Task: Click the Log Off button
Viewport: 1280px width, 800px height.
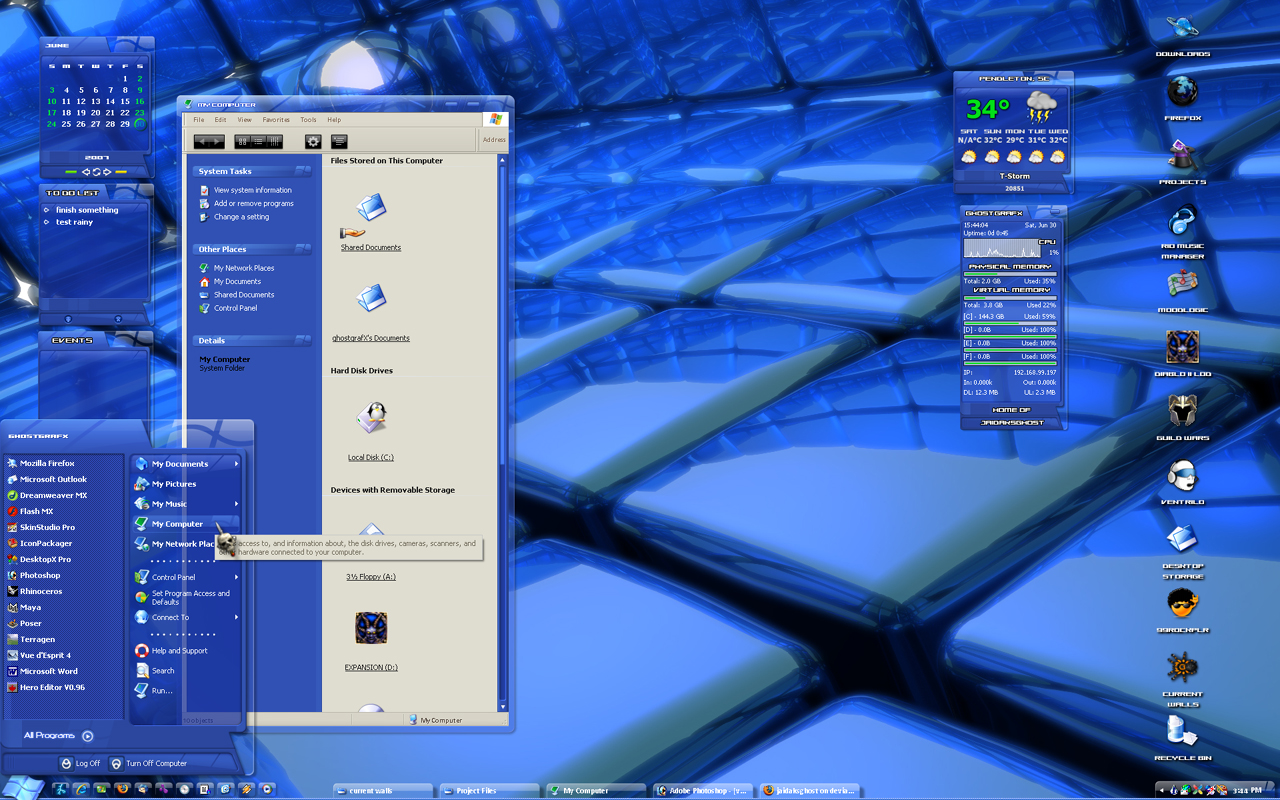Action: [81, 763]
